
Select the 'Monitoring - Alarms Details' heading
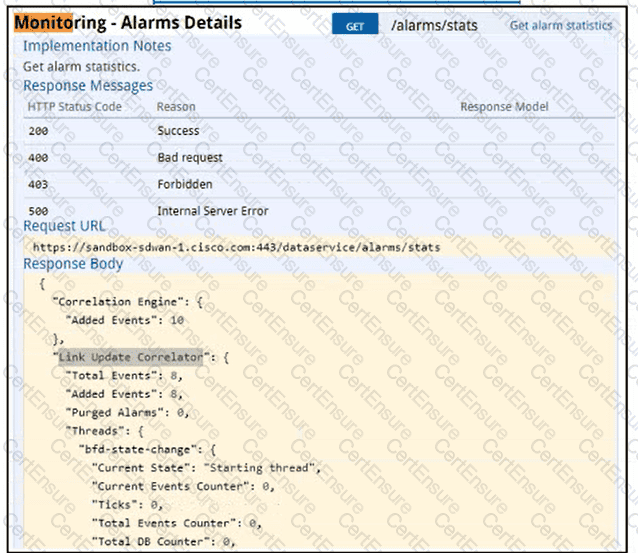[127, 22]
